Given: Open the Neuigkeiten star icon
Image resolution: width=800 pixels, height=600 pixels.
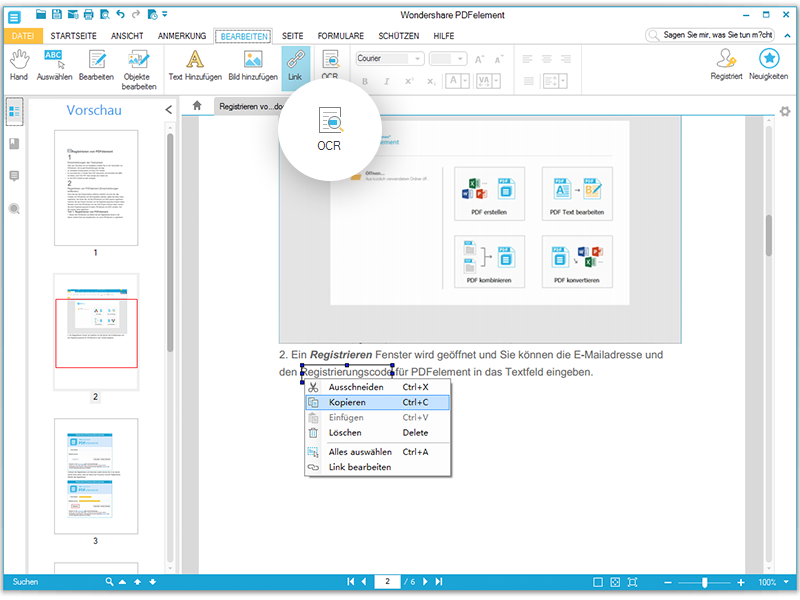Looking at the screenshot, I should coord(768,64).
